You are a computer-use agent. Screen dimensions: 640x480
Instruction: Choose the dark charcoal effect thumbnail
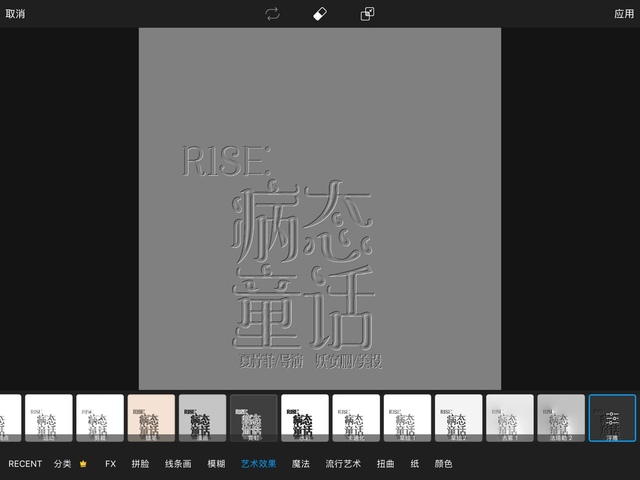coord(254,418)
